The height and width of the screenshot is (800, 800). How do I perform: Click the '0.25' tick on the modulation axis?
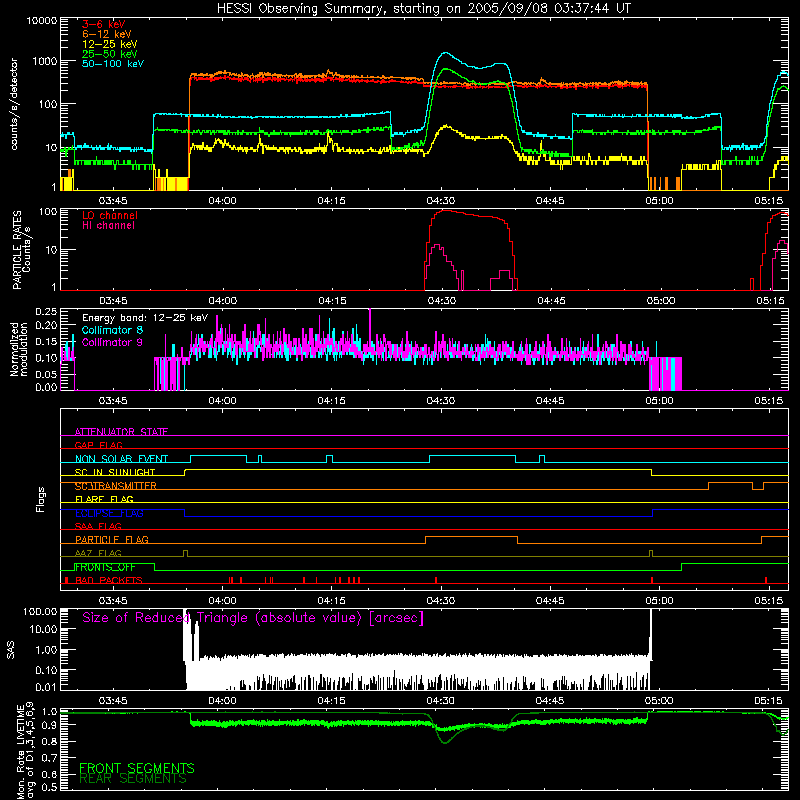pos(47,312)
